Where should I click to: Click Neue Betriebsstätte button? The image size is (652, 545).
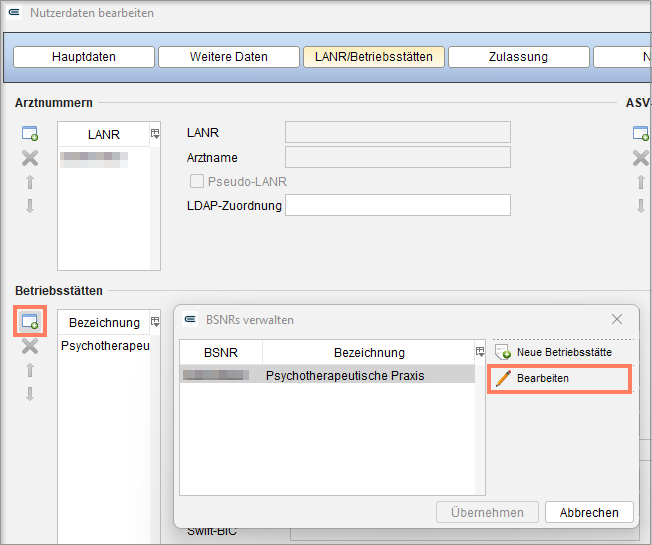click(554, 353)
